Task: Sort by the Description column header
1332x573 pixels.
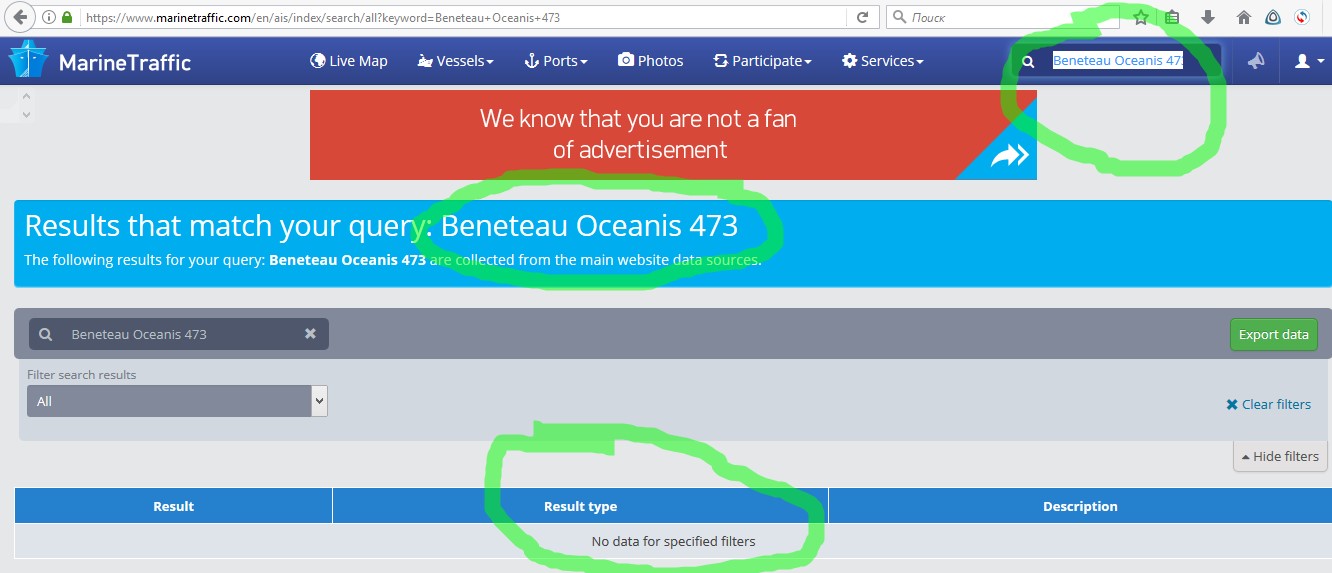Action: pyautogui.click(x=1080, y=506)
